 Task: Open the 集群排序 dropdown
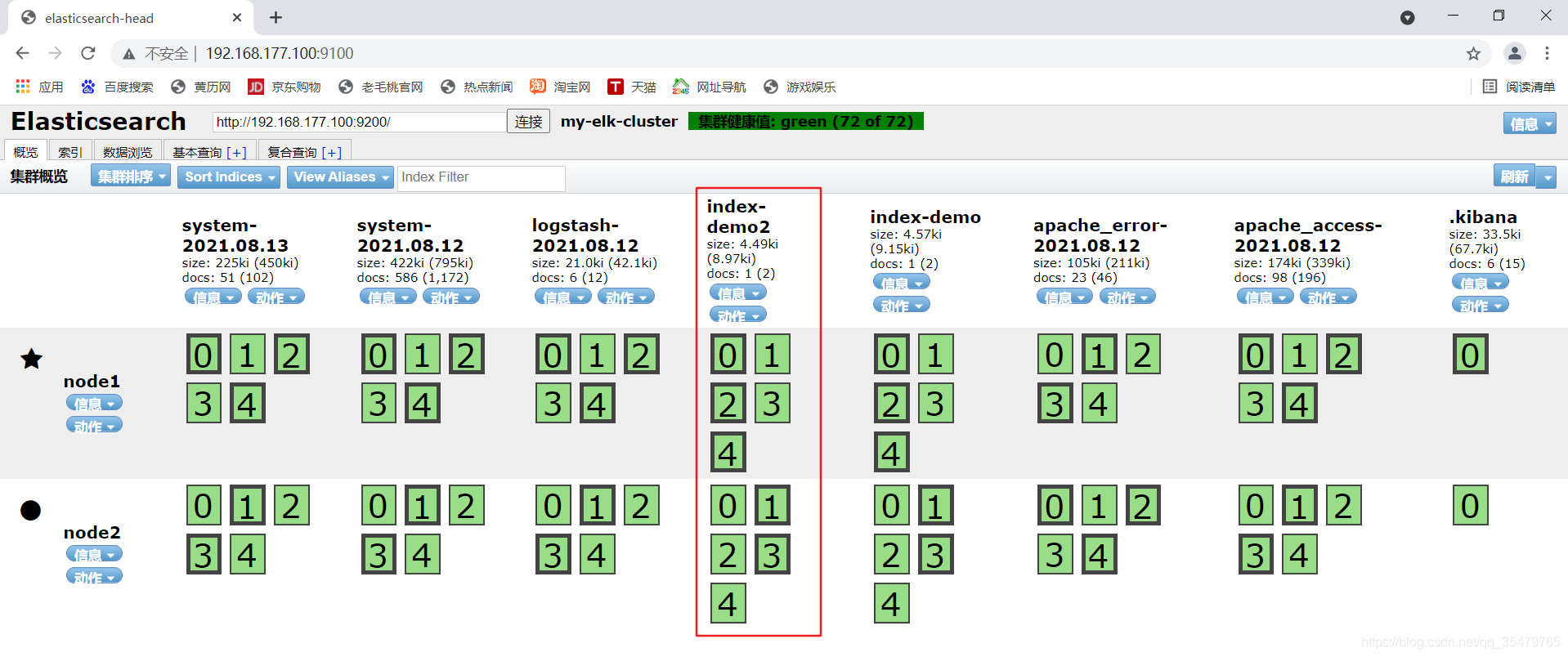(131, 177)
